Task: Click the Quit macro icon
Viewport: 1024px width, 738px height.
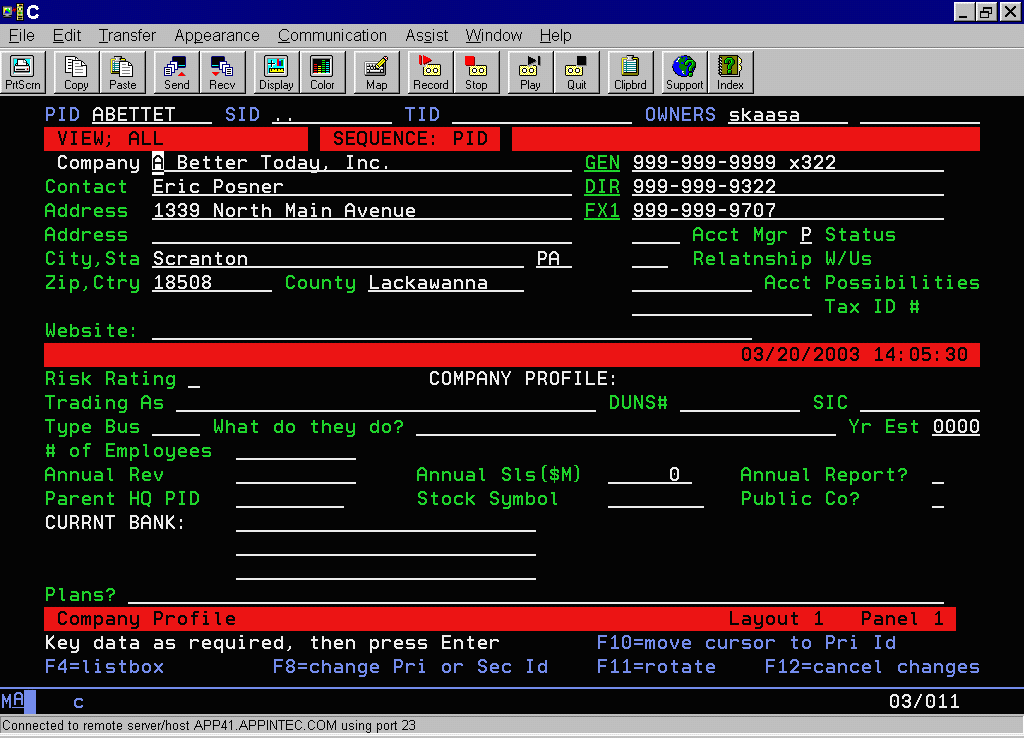Action: [576, 72]
